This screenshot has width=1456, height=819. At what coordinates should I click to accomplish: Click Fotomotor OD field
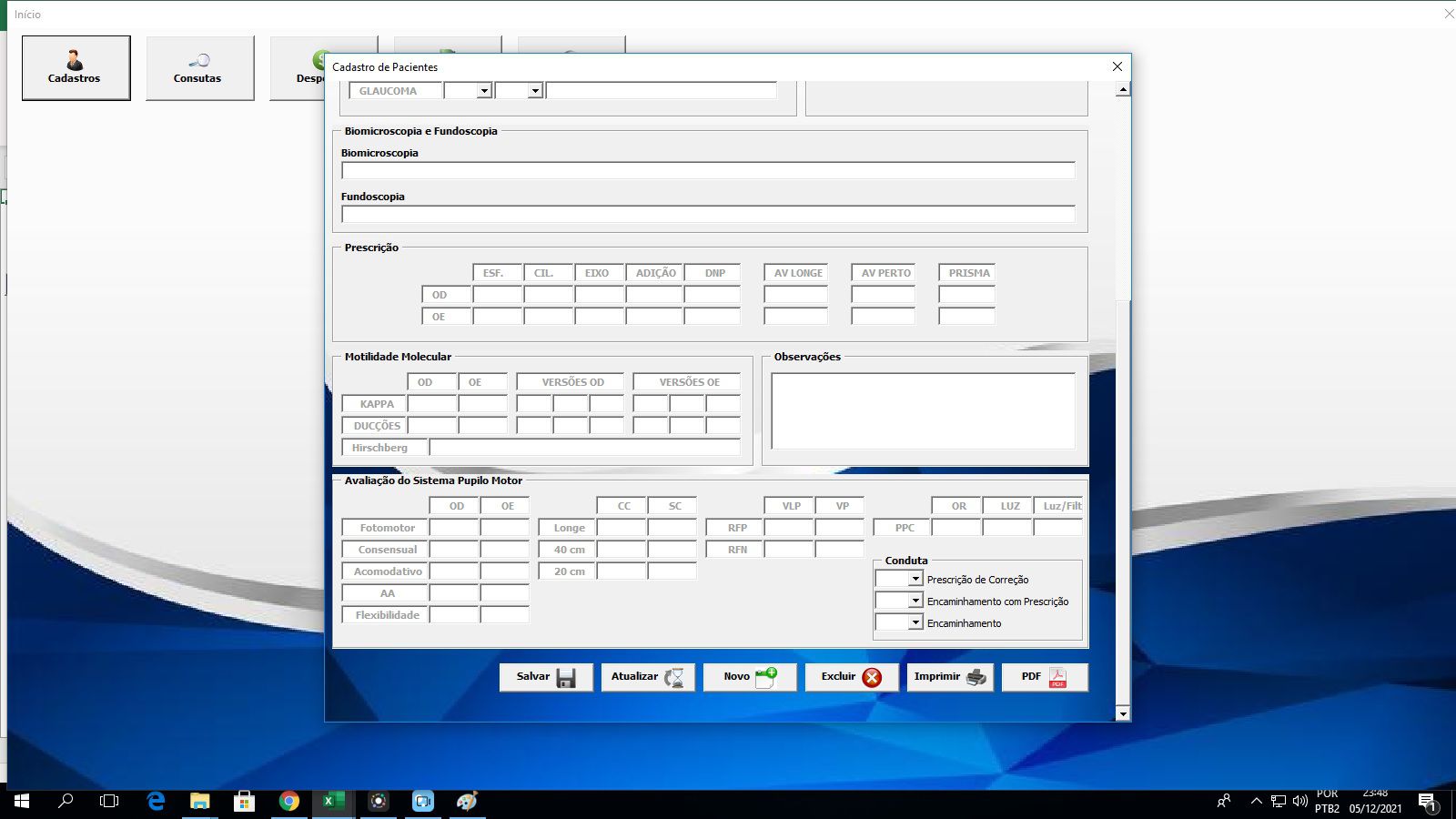[454, 528]
